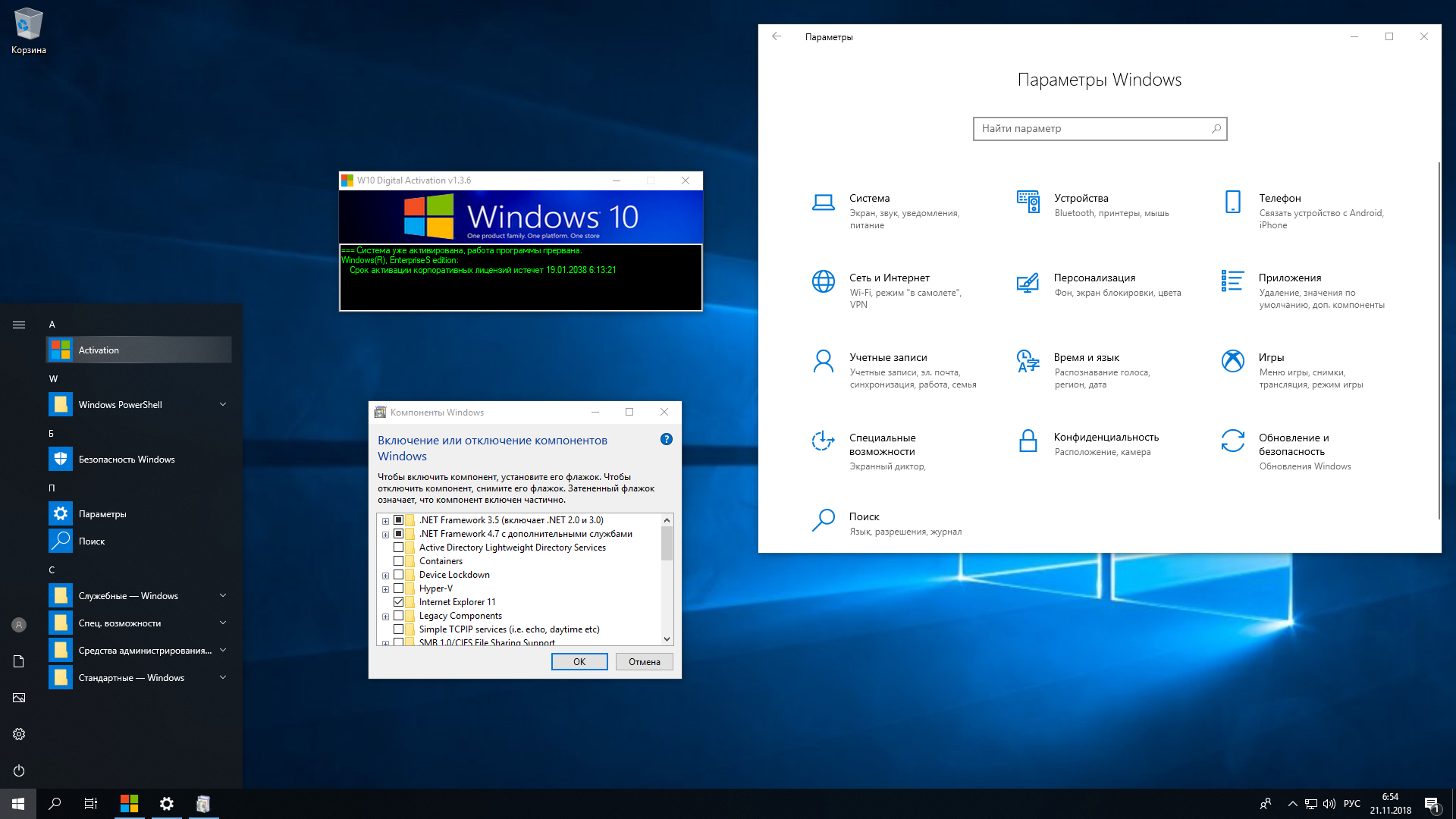1456x819 pixels.
Task: Click the Start menu hamburger expand icon
Action: pyautogui.click(x=19, y=325)
